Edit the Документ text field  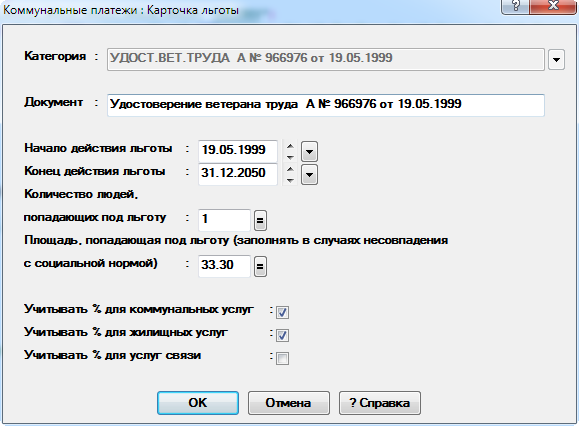click(326, 105)
